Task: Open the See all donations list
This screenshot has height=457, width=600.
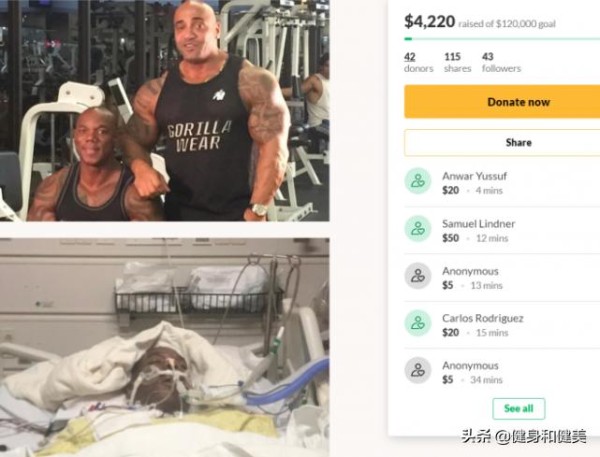Action: 518,408
